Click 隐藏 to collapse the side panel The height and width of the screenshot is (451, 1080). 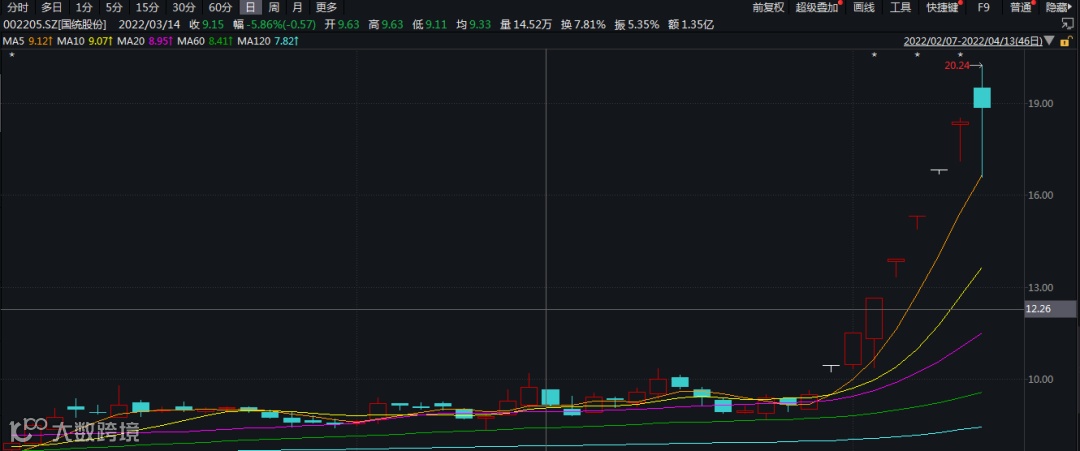(x=1059, y=8)
